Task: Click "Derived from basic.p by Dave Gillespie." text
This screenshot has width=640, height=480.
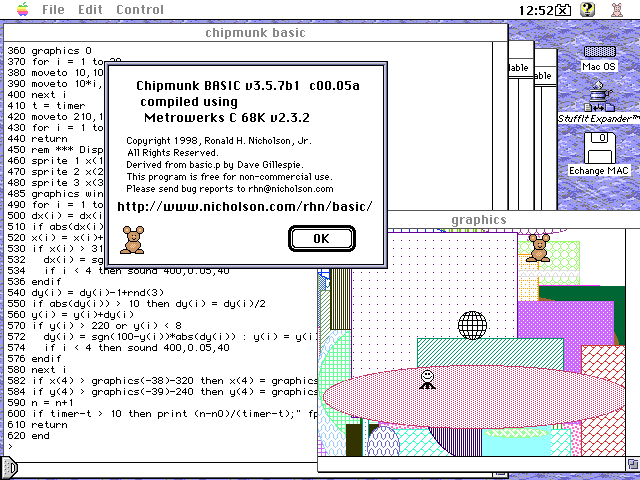Action: (x=215, y=164)
